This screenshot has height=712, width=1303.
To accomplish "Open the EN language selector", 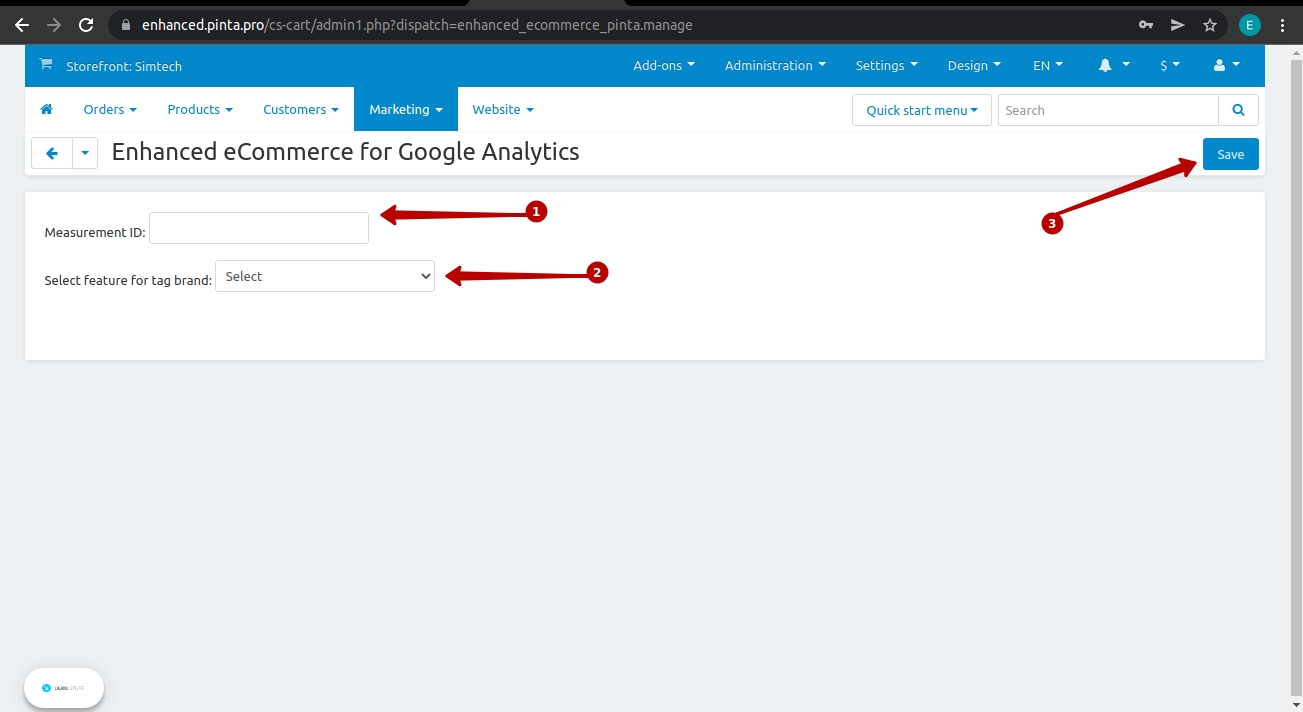I will tap(1047, 65).
